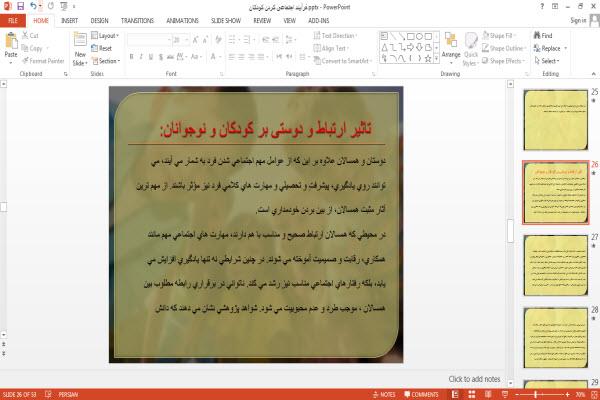Click to add notes area
This screenshot has height=400, width=600.
coord(474,379)
